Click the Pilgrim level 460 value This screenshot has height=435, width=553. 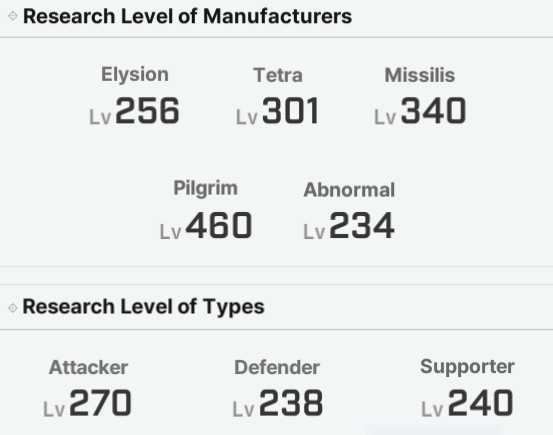click(x=206, y=225)
